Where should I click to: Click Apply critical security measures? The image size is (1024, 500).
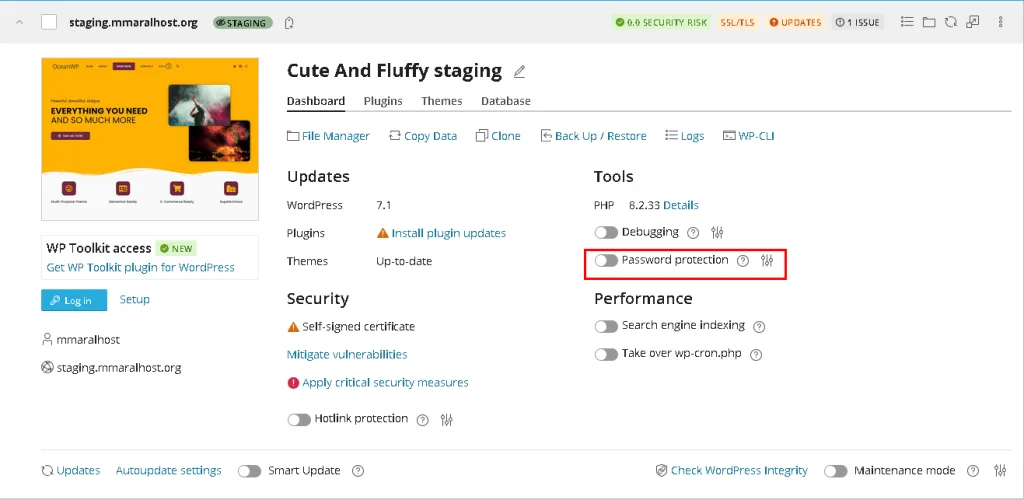(x=385, y=383)
